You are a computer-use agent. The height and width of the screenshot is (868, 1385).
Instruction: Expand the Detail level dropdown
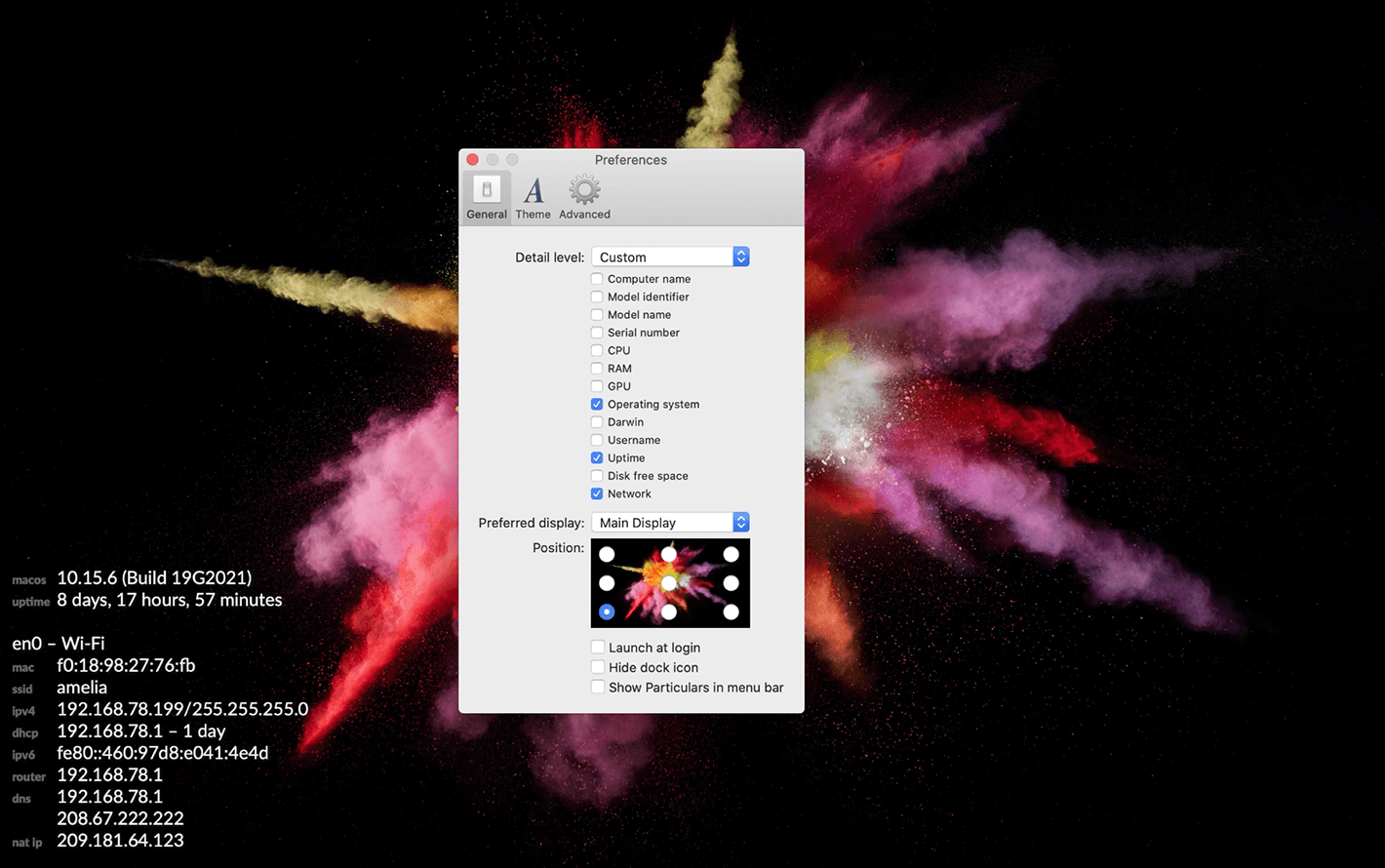(670, 257)
